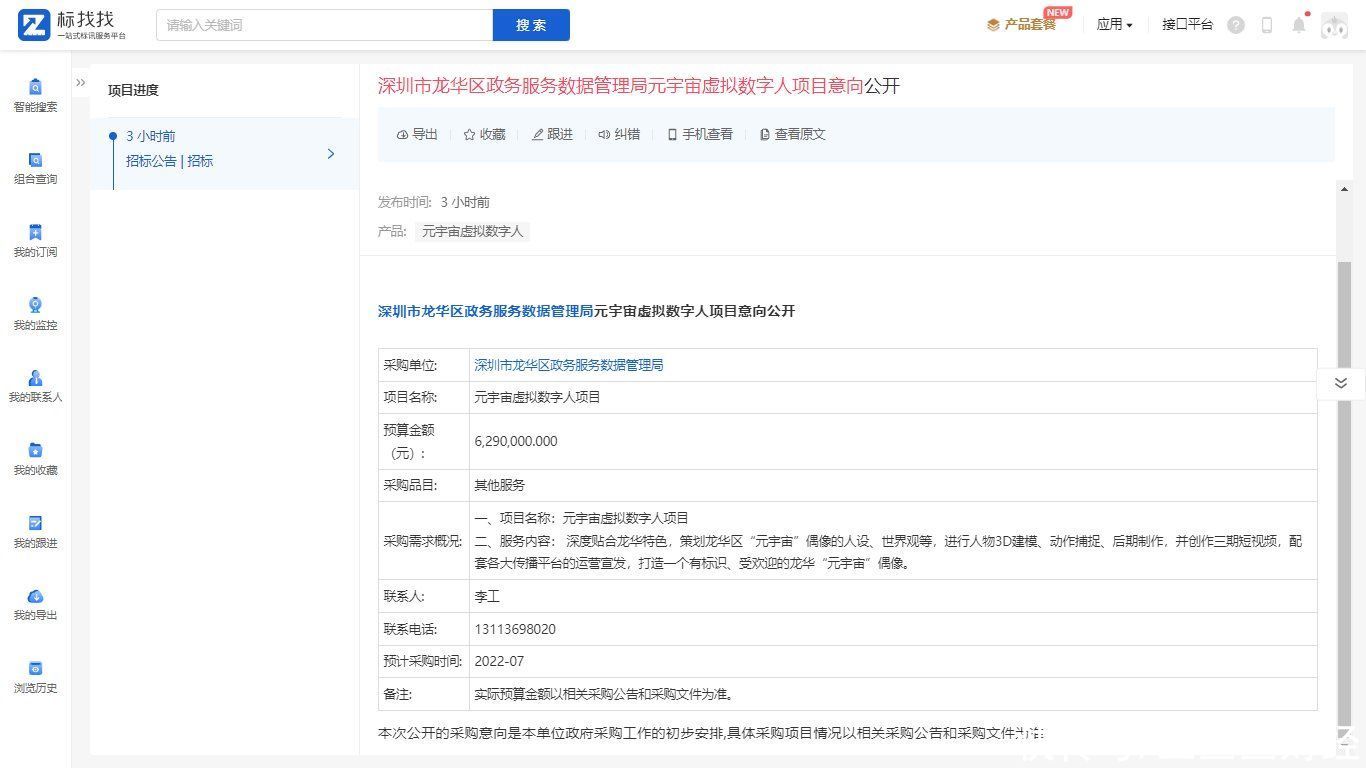Collapse details using right-side double-down chevron
Screen dimensions: 1366x768
click(1341, 383)
